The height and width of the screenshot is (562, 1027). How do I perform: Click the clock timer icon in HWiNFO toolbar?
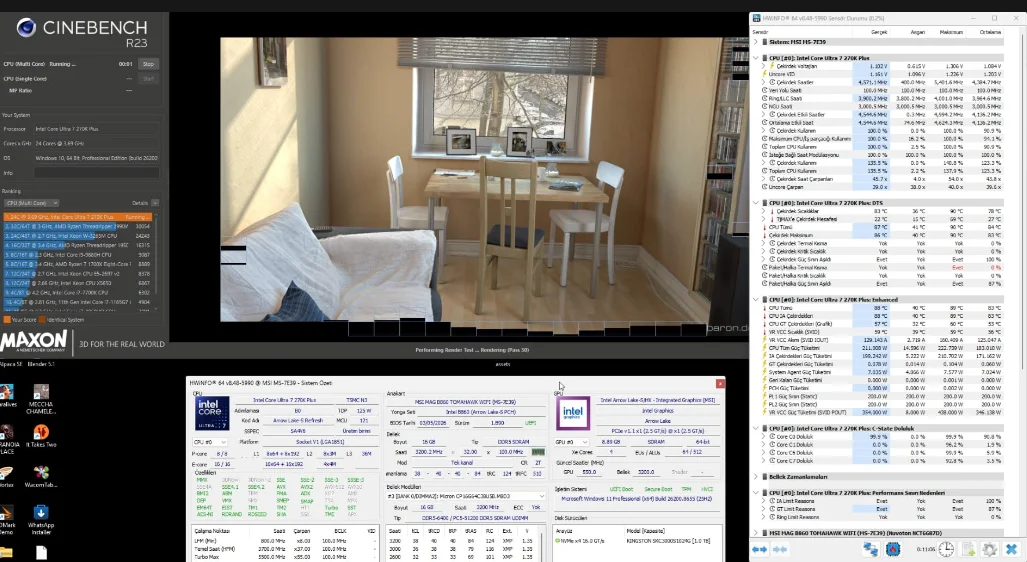(946, 549)
